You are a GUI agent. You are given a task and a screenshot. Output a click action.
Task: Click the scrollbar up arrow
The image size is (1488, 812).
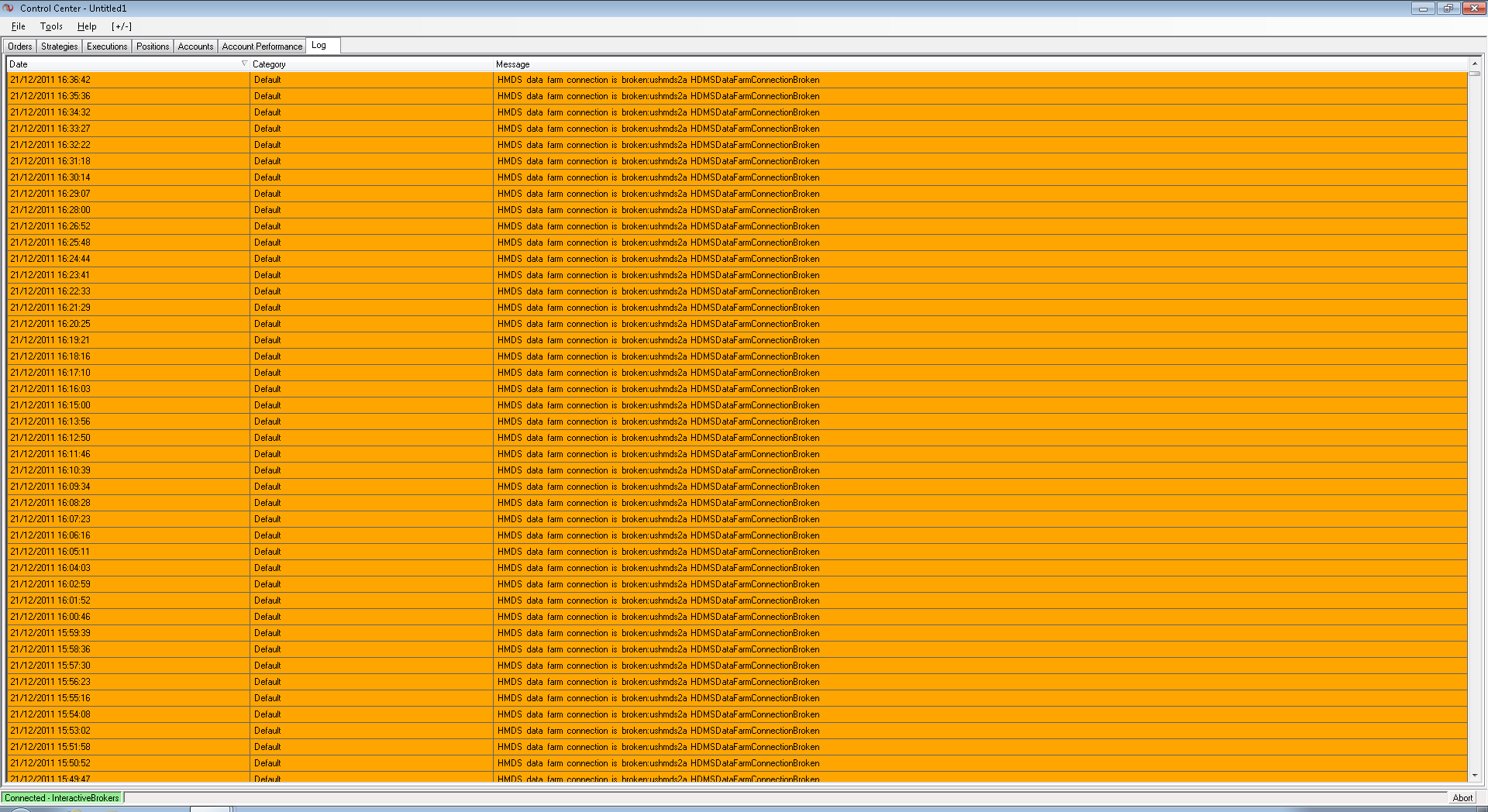pyautogui.click(x=1475, y=64)
